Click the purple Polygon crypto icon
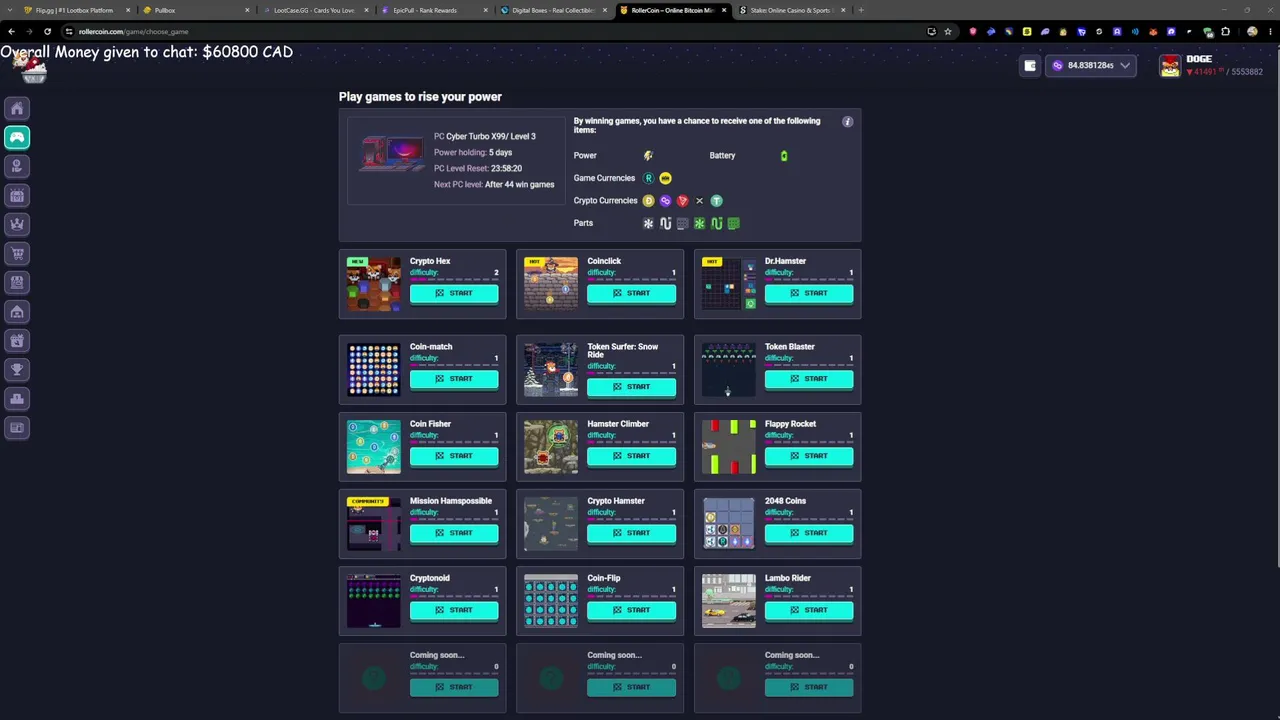This screenshot has width=1280, height=720. coord(665,201)
